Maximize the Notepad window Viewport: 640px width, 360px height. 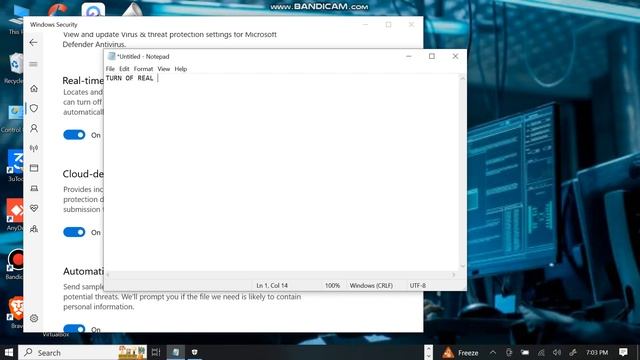(x=432, y=56)
